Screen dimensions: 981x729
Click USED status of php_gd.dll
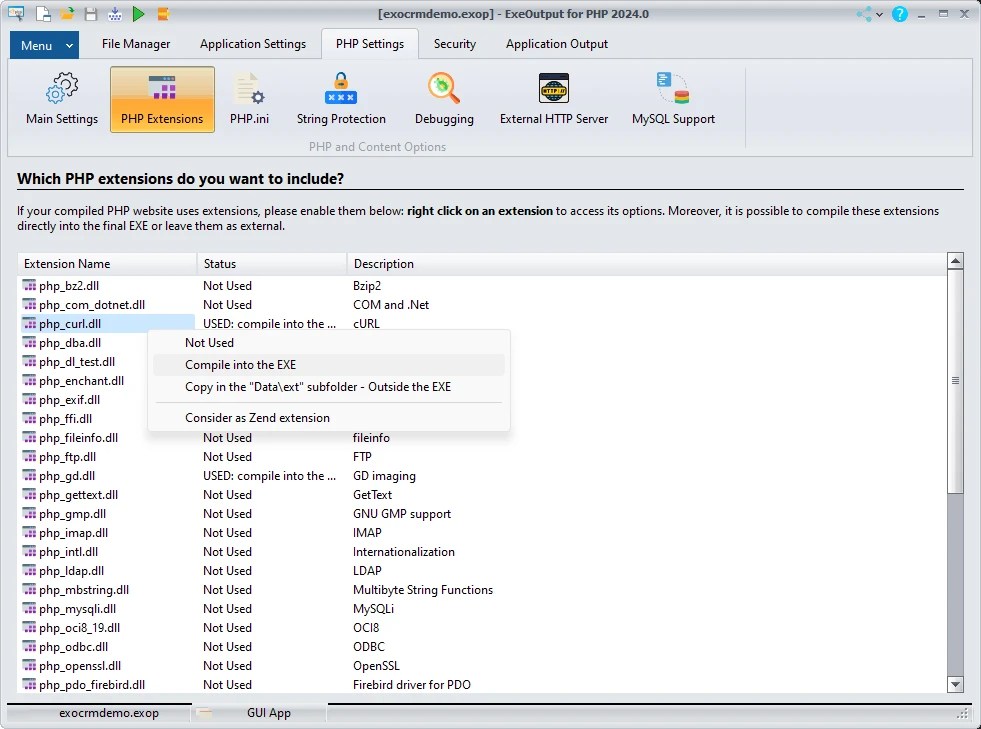[x=270, y=476]
